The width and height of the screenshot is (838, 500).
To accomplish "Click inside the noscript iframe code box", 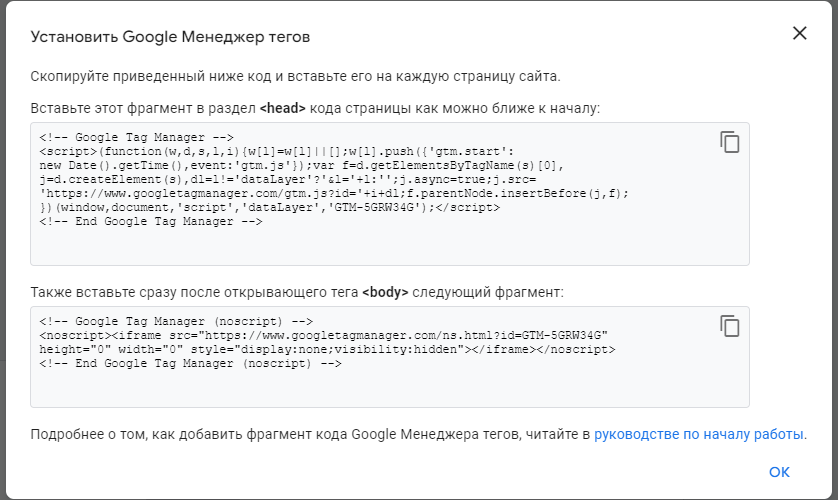I will click(x=390, y=388).
